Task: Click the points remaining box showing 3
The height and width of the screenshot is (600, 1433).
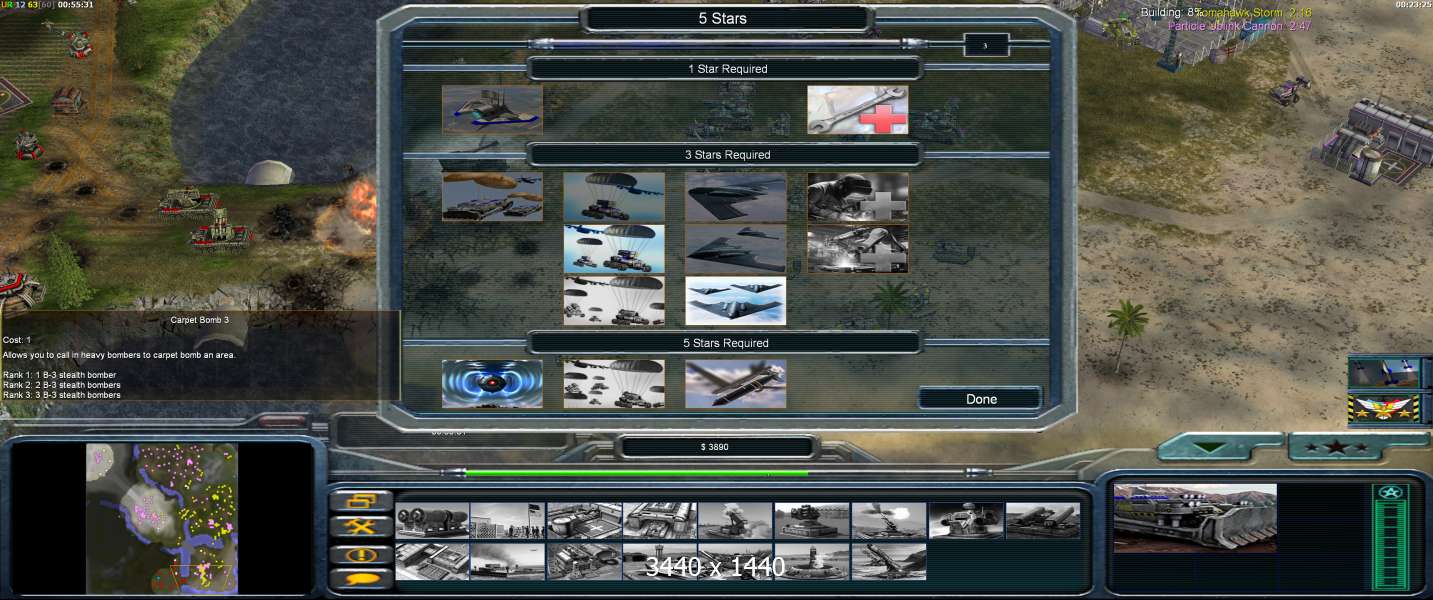Action: (986, 45)
